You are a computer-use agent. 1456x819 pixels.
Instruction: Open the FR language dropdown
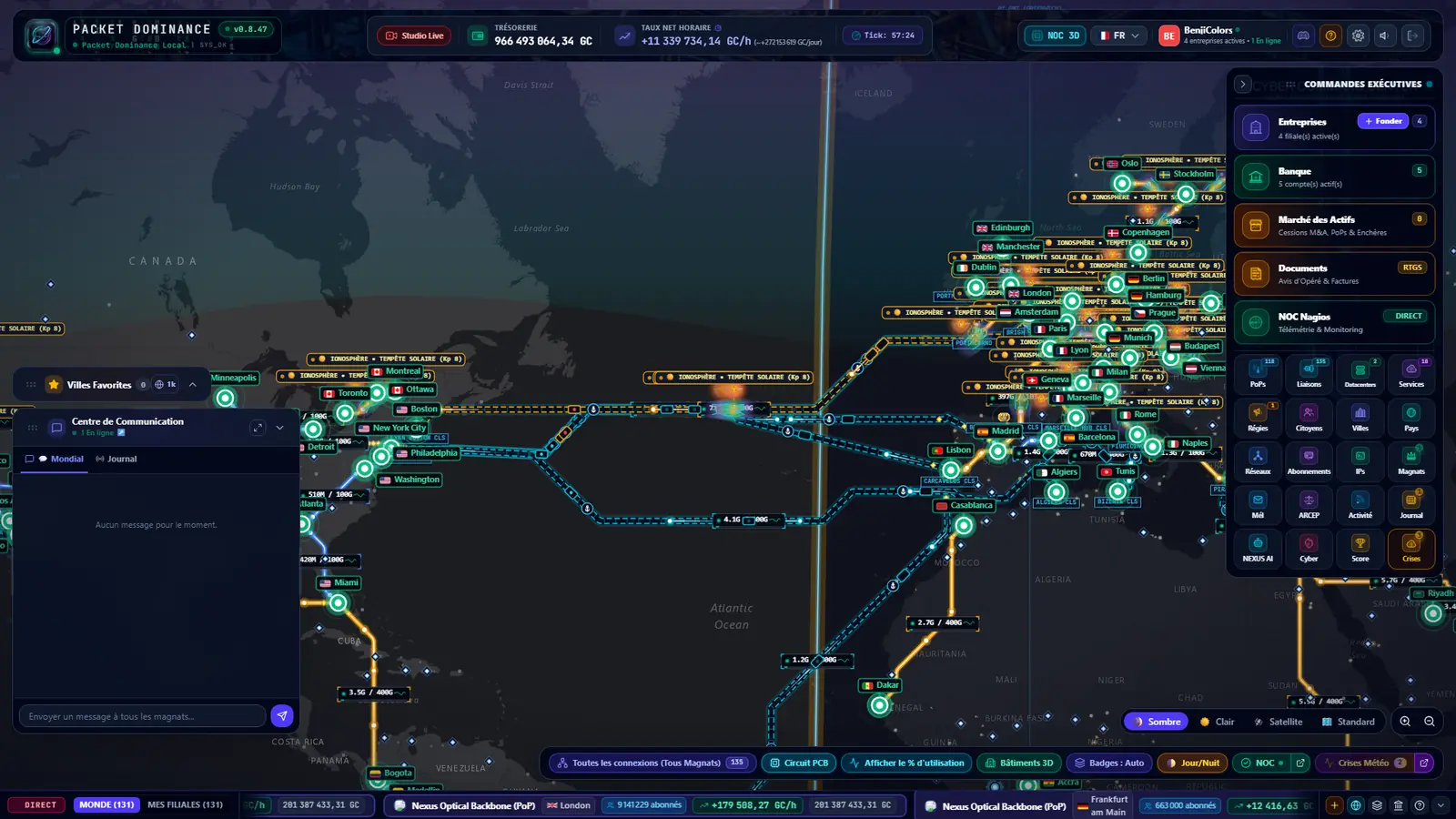[x=1118, y=35]
